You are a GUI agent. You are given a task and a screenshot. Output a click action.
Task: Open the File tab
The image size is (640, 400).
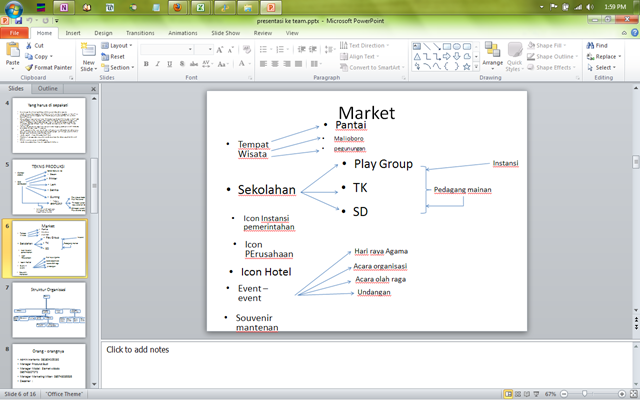pos(14,33)
